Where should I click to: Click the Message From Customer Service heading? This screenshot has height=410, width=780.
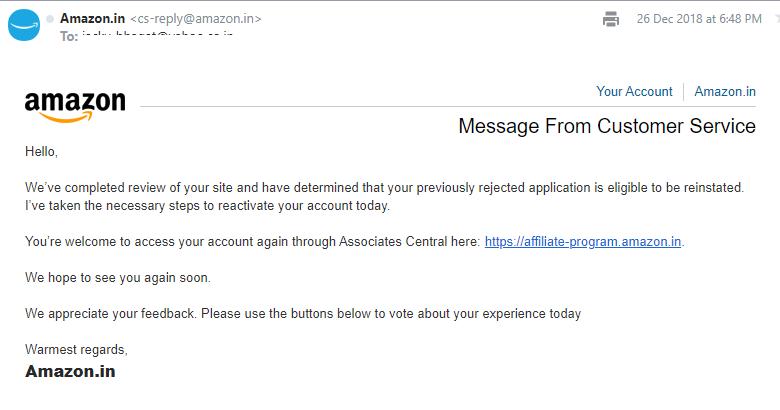tap(607, 126)
